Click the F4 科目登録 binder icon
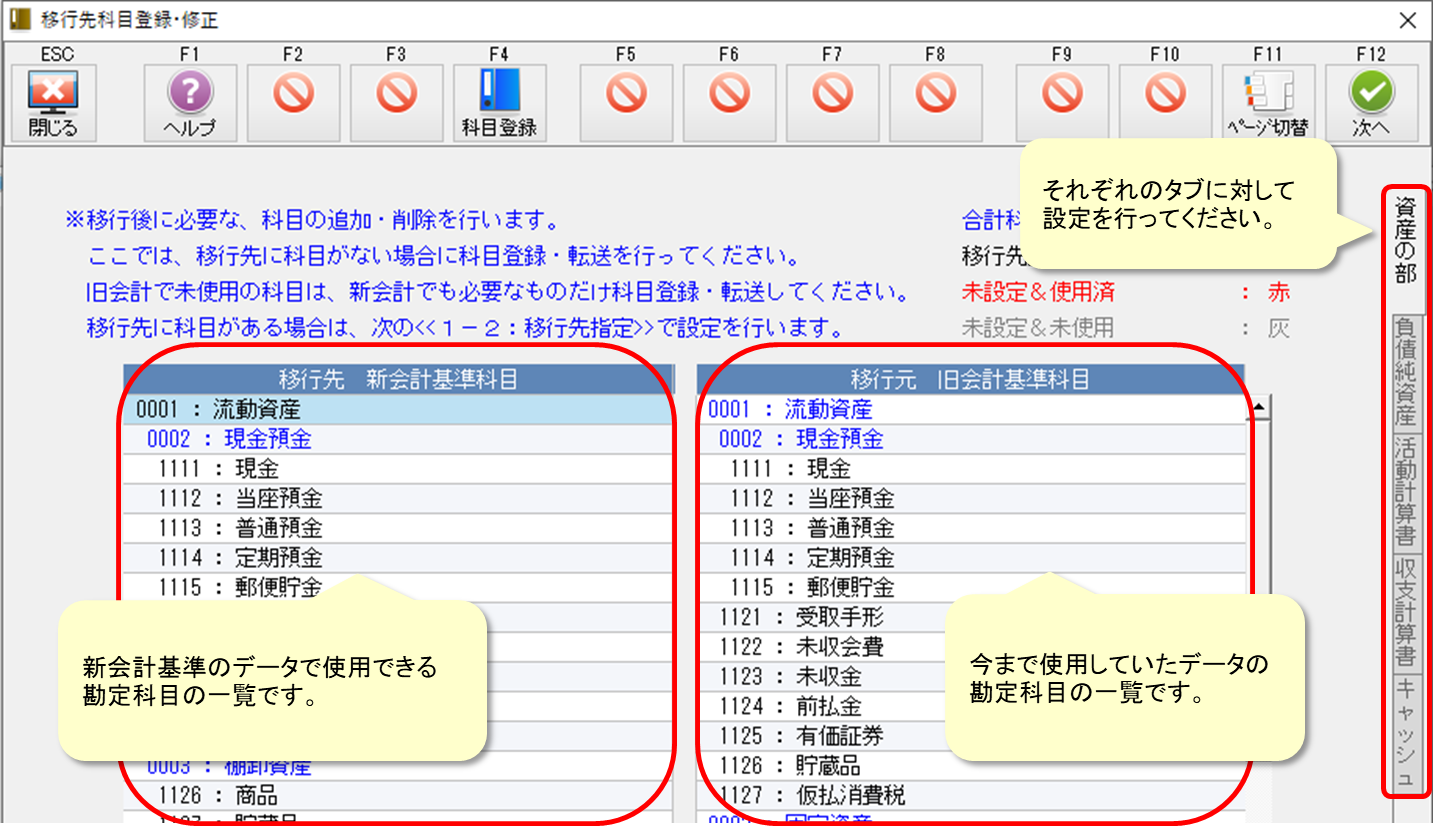The width and height of the screenshot is (1433, 826). pos(499,103)
